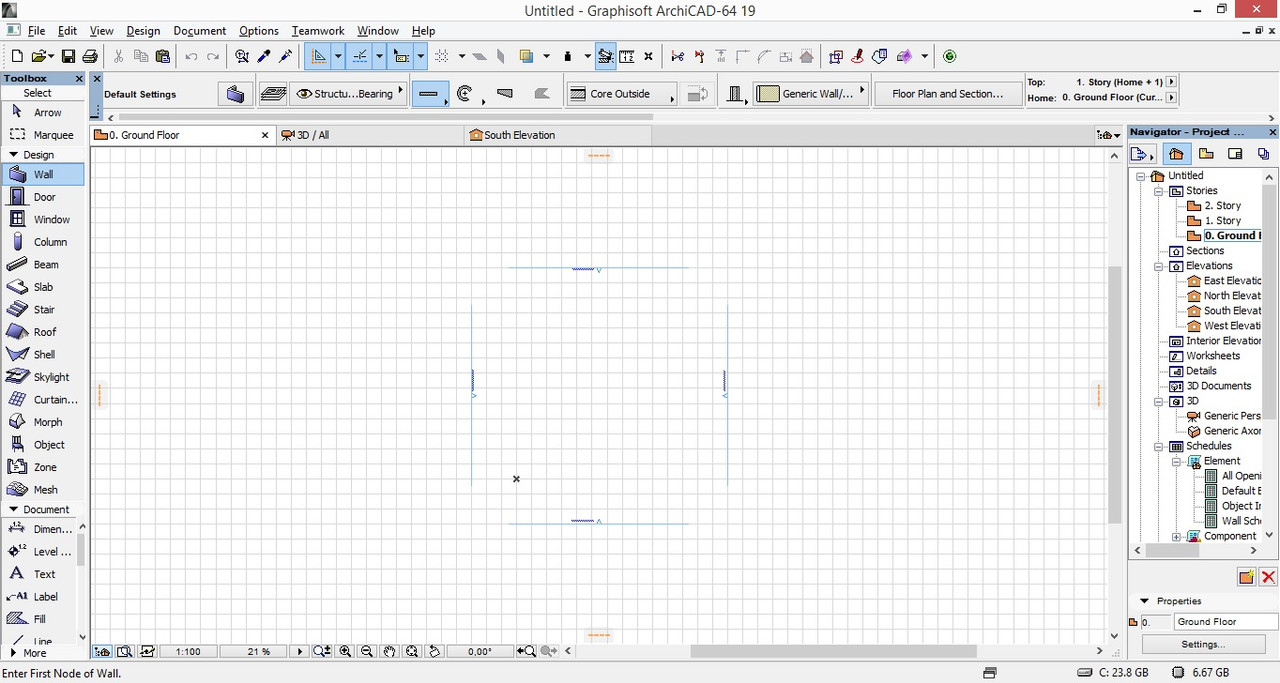This screenshot has height=683, width=1280.
Task: Toggle guide lines button in toolbar
Action: [318, 57]
